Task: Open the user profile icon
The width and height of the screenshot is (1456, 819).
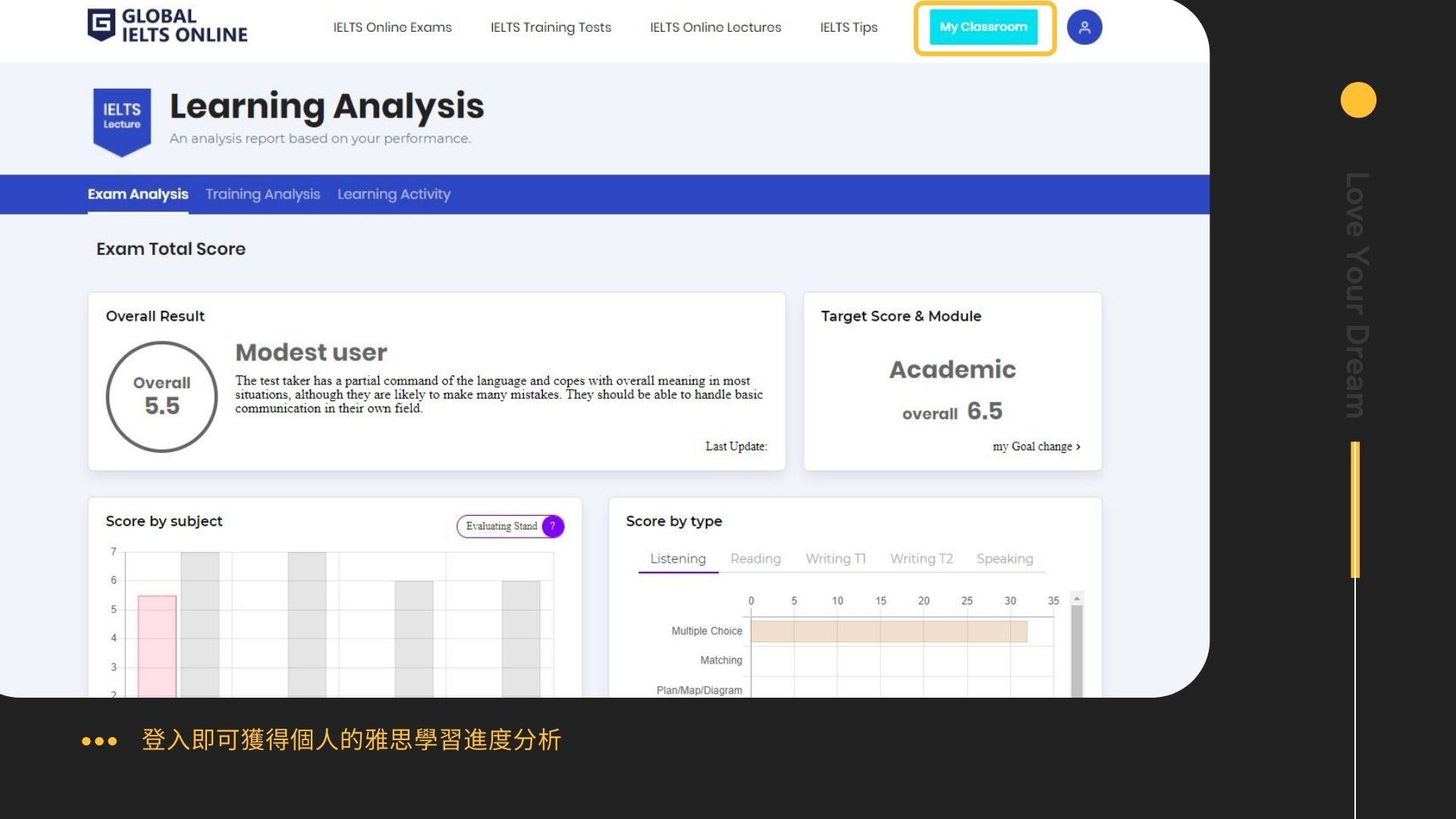Action: click(x=1084, y=27)
